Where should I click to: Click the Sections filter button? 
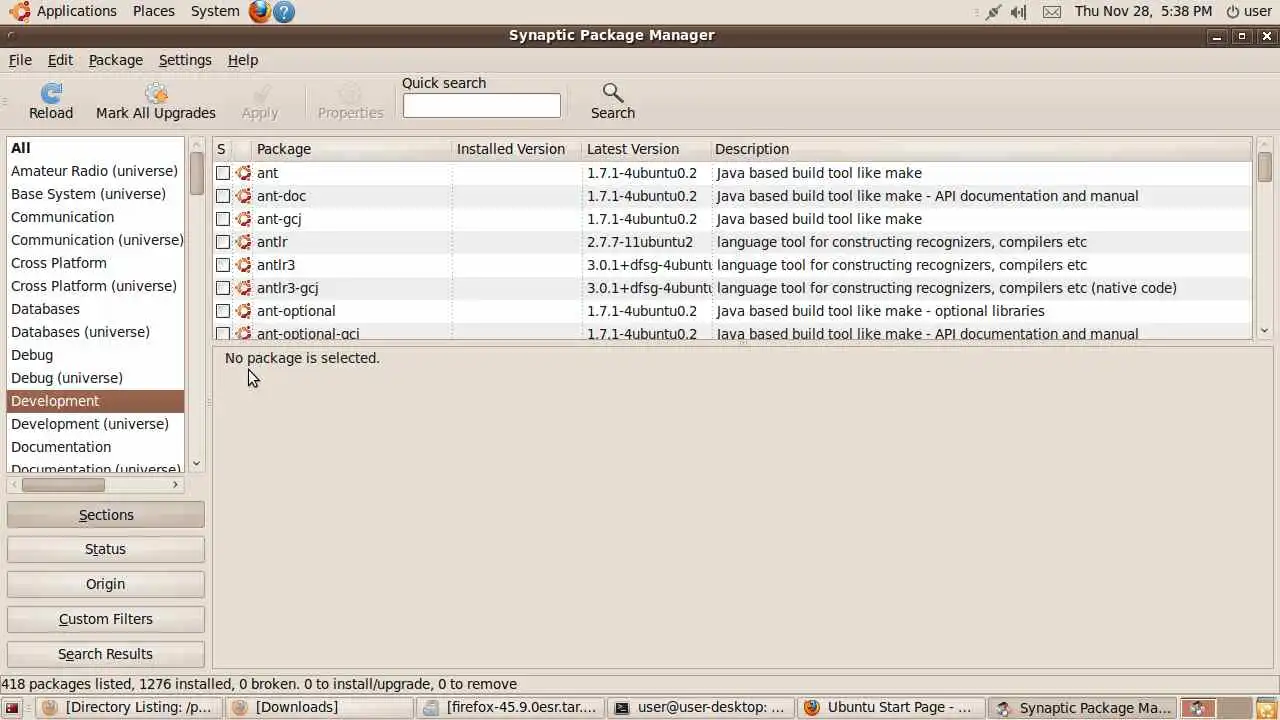[106, 515]
